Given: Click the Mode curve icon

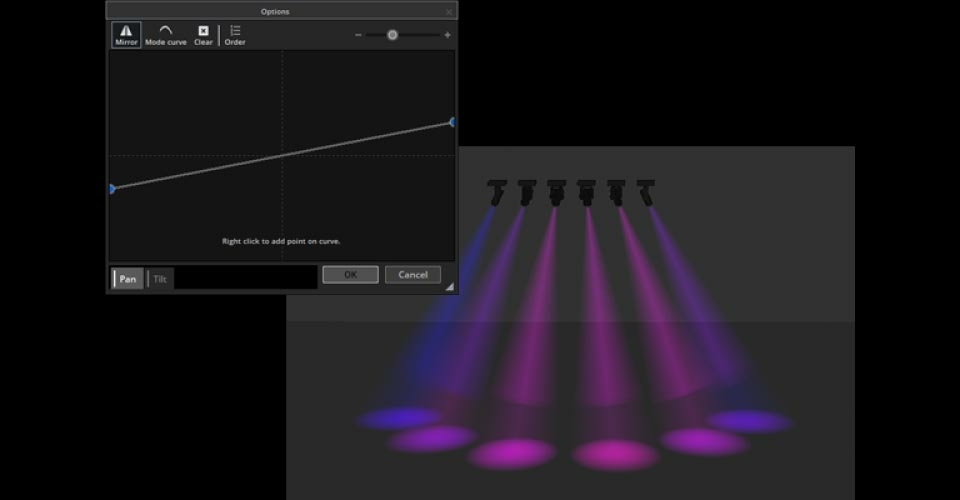Looking at the screenshot, I should tap(165, 36).
